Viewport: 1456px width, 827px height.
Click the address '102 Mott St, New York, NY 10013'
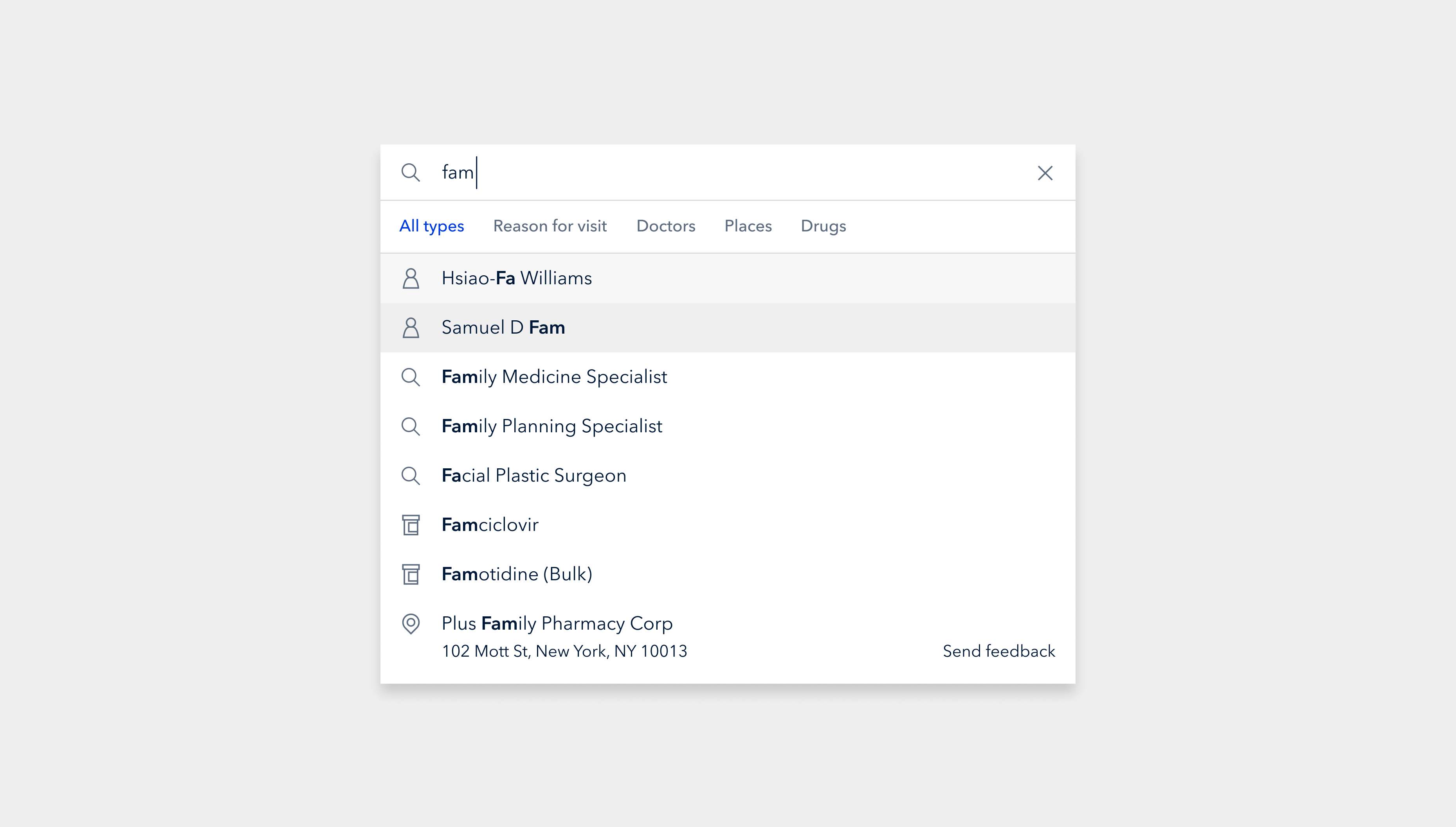click(564, 651)
